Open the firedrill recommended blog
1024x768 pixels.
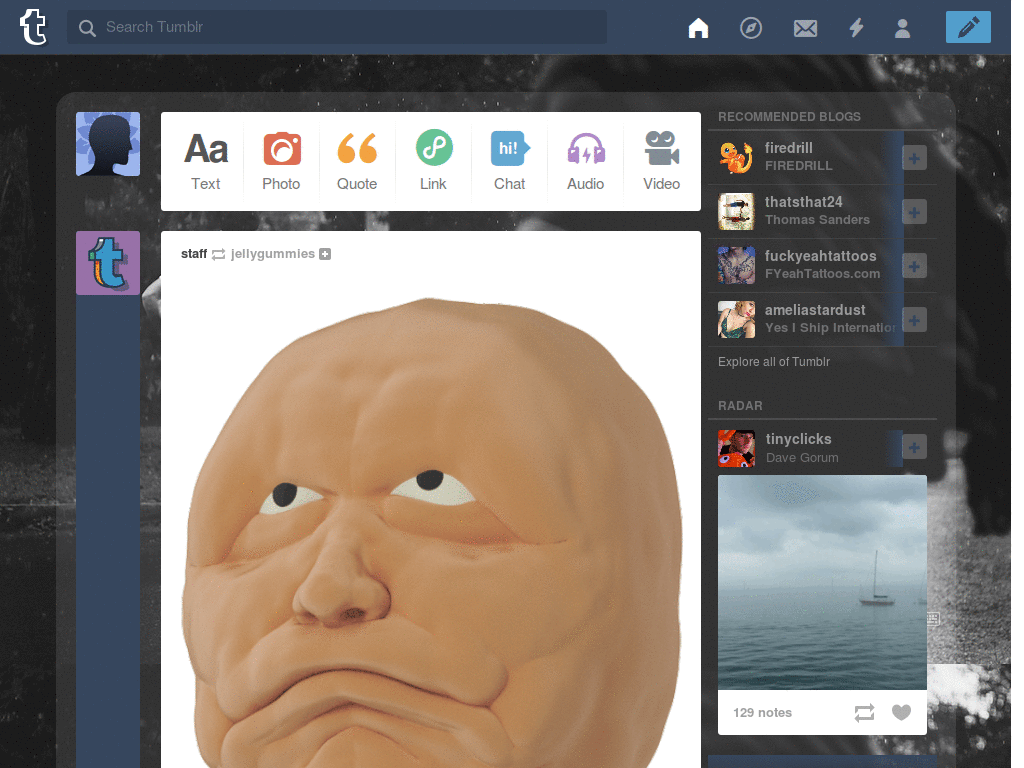tap(789, 148)
